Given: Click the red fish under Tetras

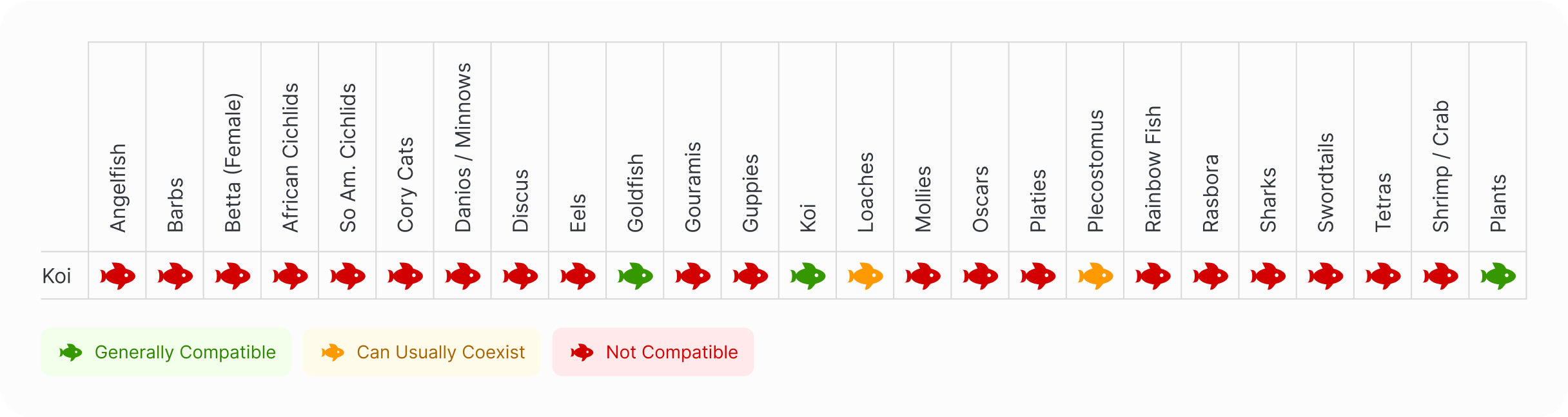Looking at the screenshot, I should pos(1383,276).
